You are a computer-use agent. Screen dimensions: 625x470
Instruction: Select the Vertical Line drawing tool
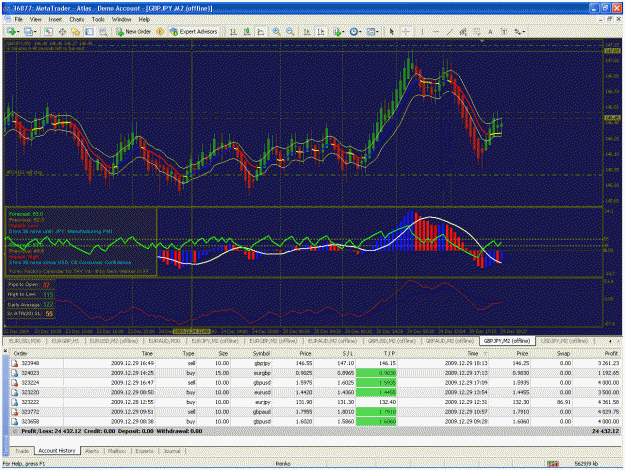pyautogui.click(x=422, y=31)
